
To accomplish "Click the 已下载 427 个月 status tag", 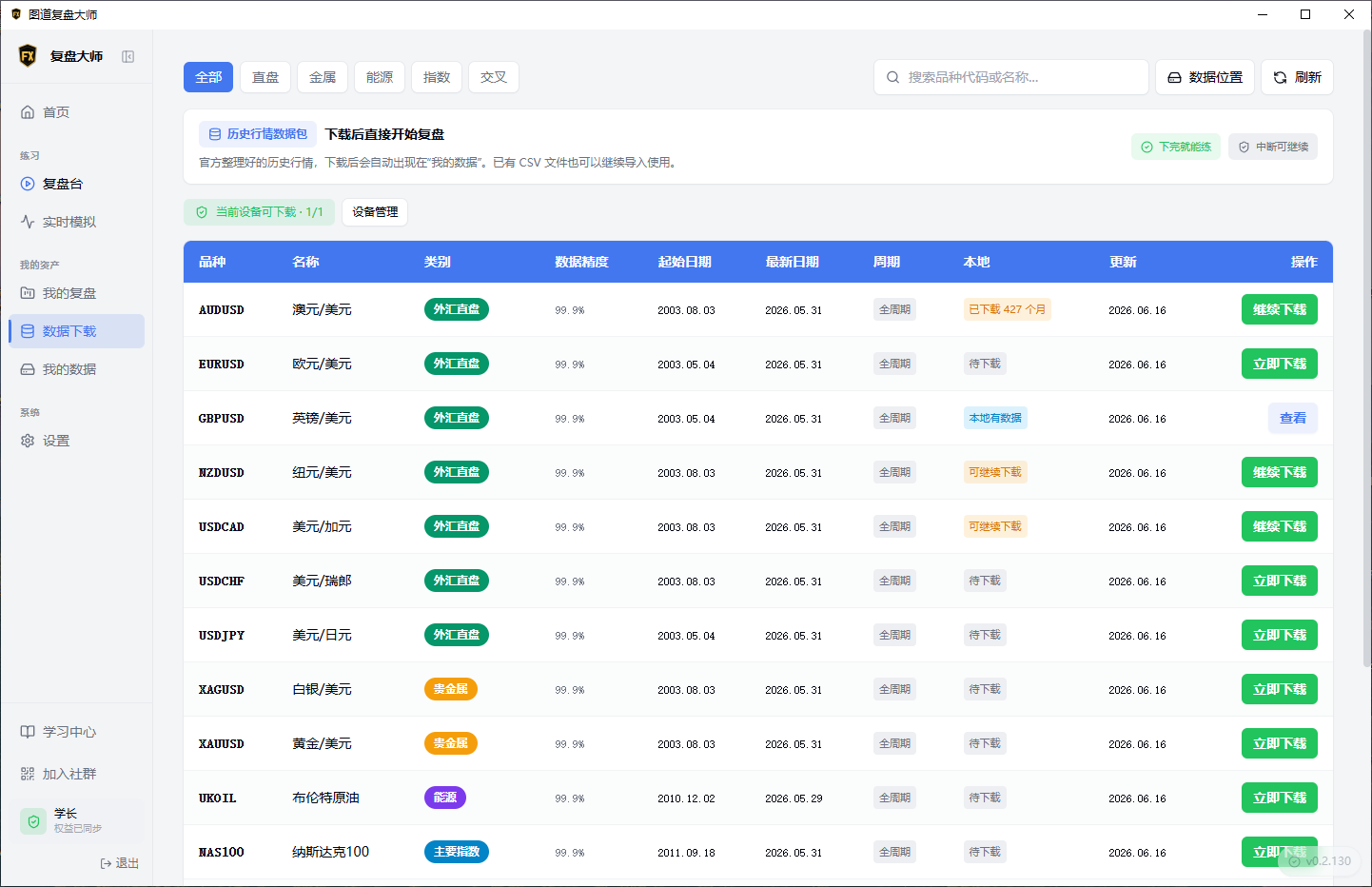I will (1008, 309).
